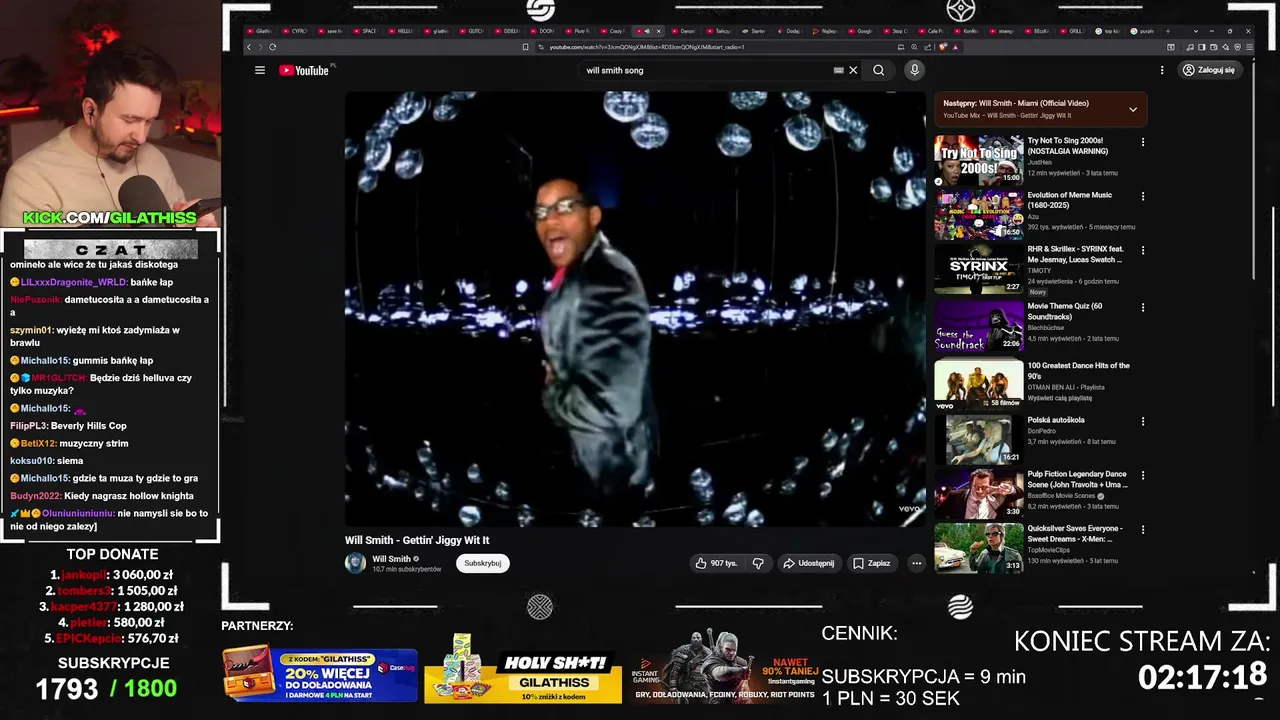Screen dimensions: 1280x720
Task: Click the video player to pause
Action: coord(635,308)
